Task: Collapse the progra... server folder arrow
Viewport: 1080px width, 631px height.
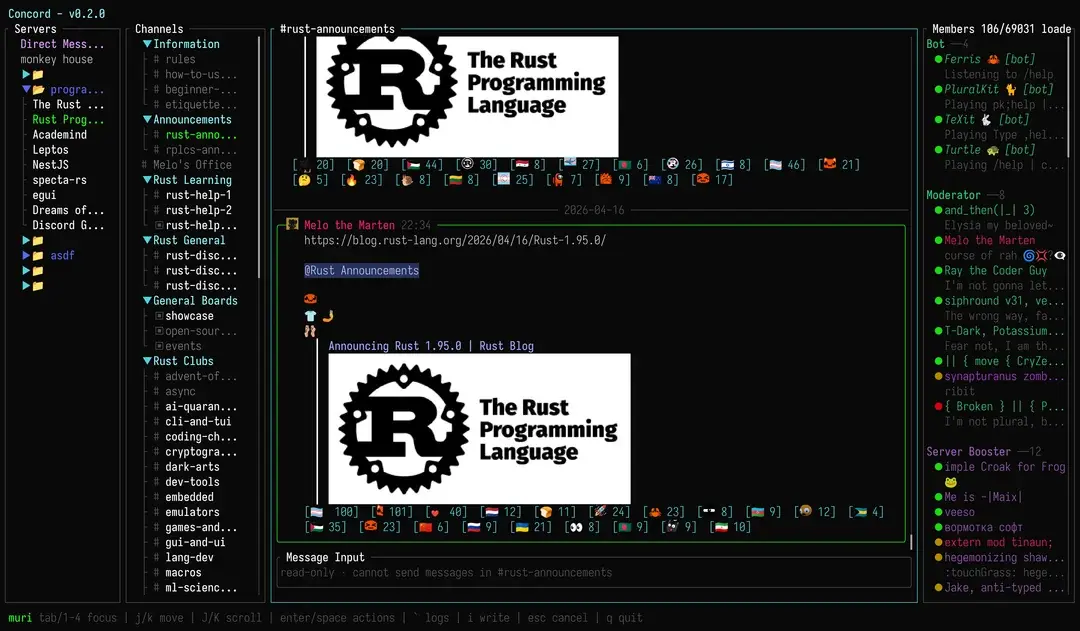Action: (x=25, y=90)
